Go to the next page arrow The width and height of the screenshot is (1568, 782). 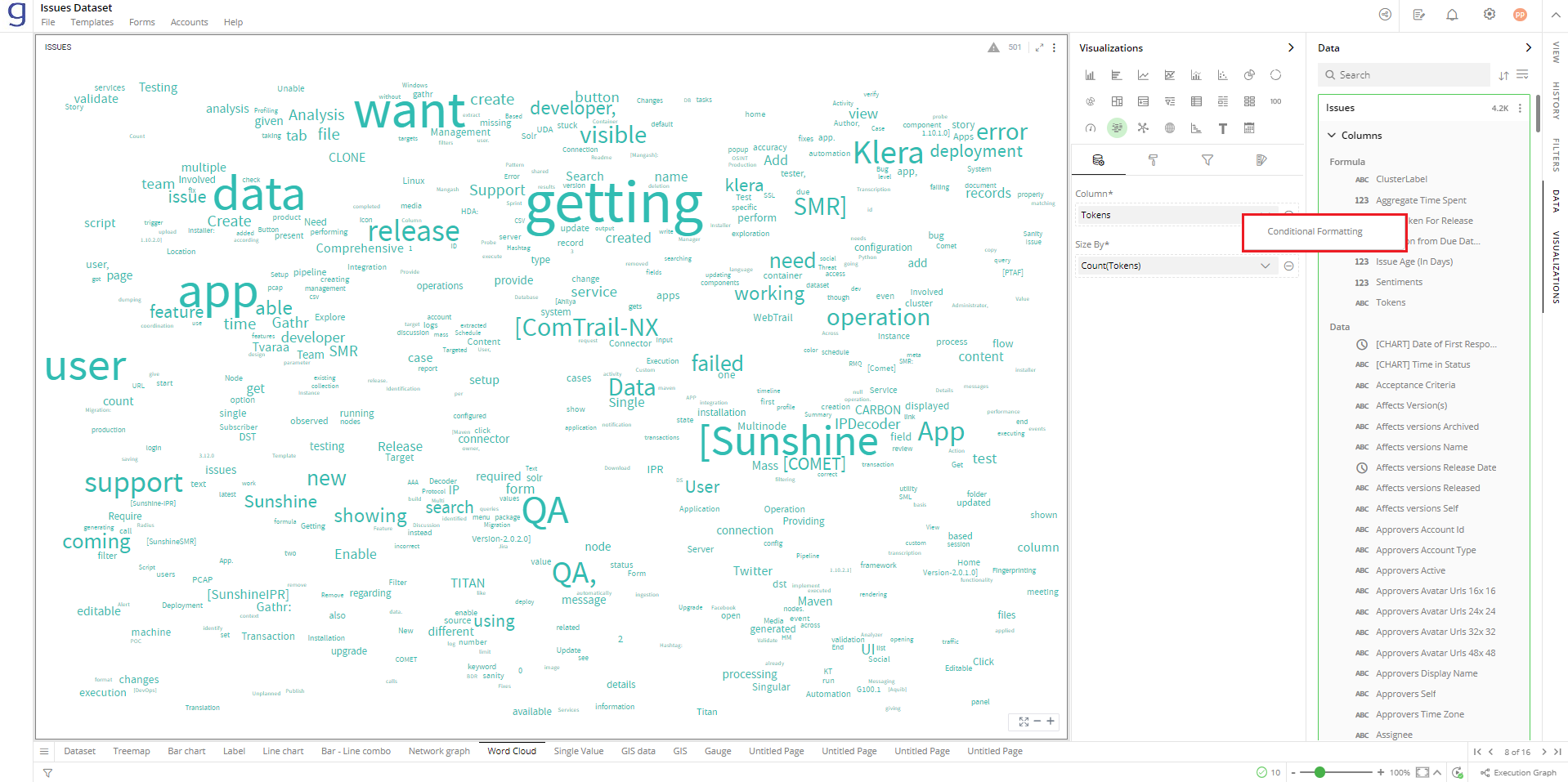1543,752
